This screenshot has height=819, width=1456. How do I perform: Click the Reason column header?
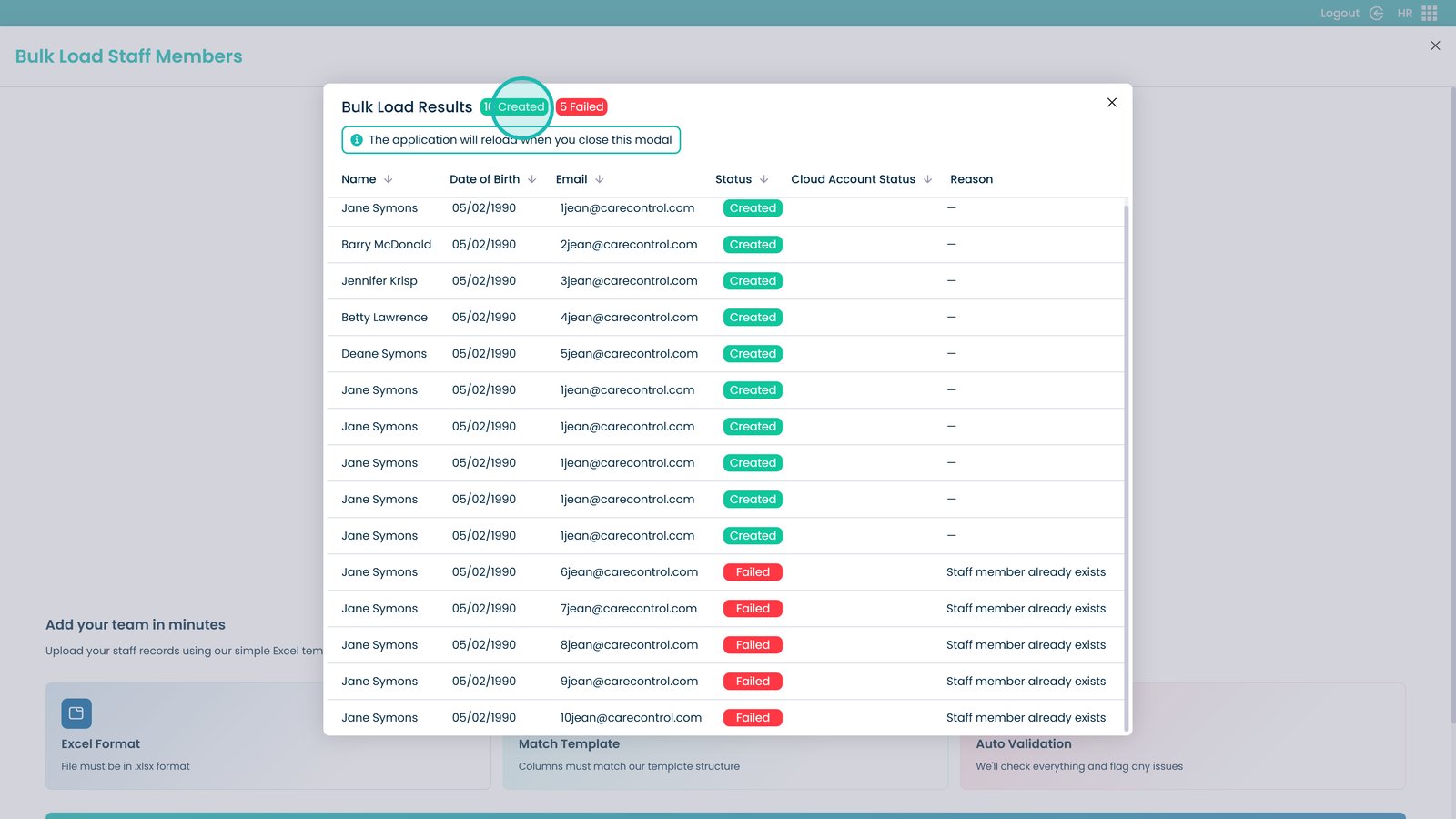coord(971,179)
